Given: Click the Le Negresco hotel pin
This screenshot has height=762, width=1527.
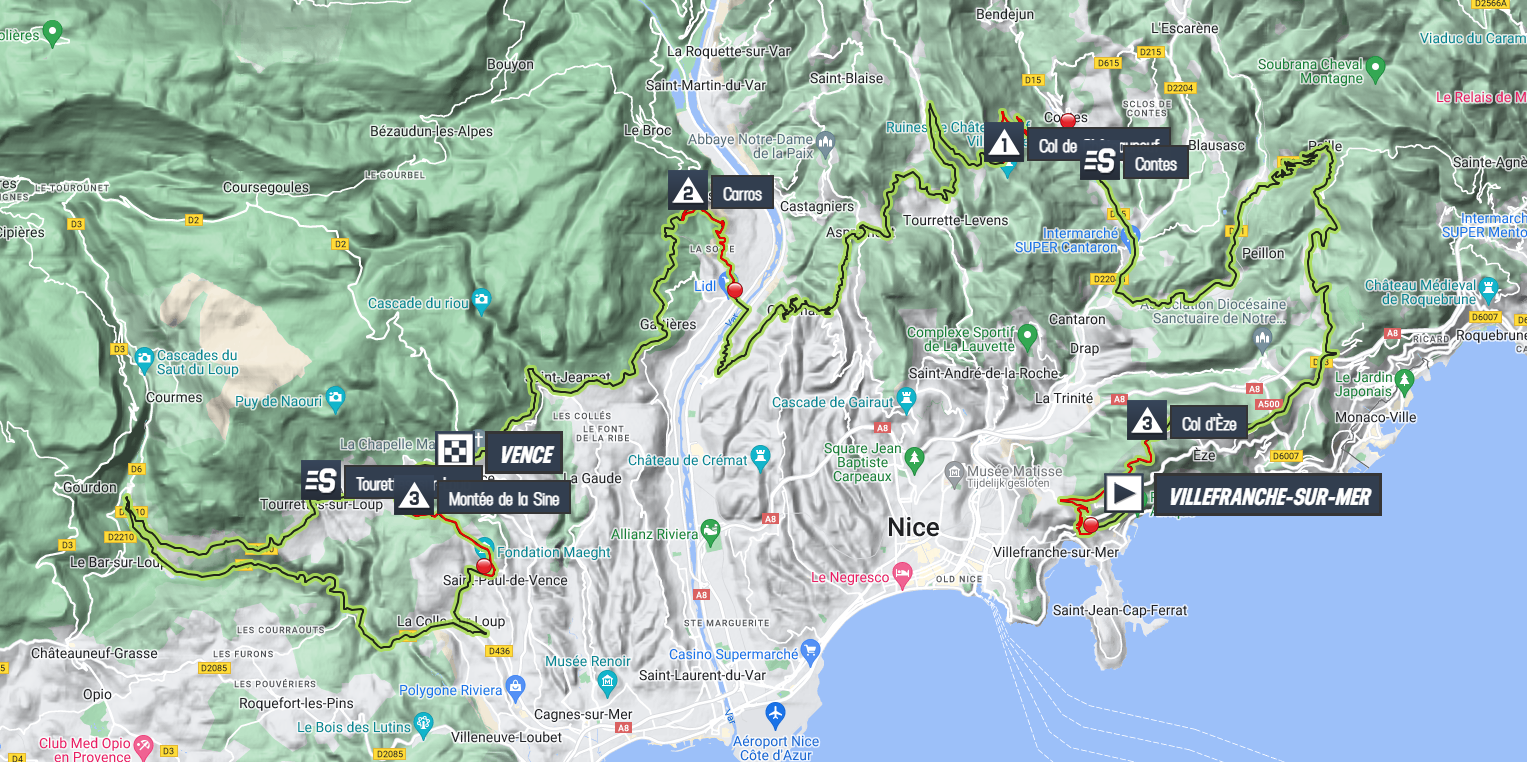Looking at the screenshot, I should click(x=903, y=575).
